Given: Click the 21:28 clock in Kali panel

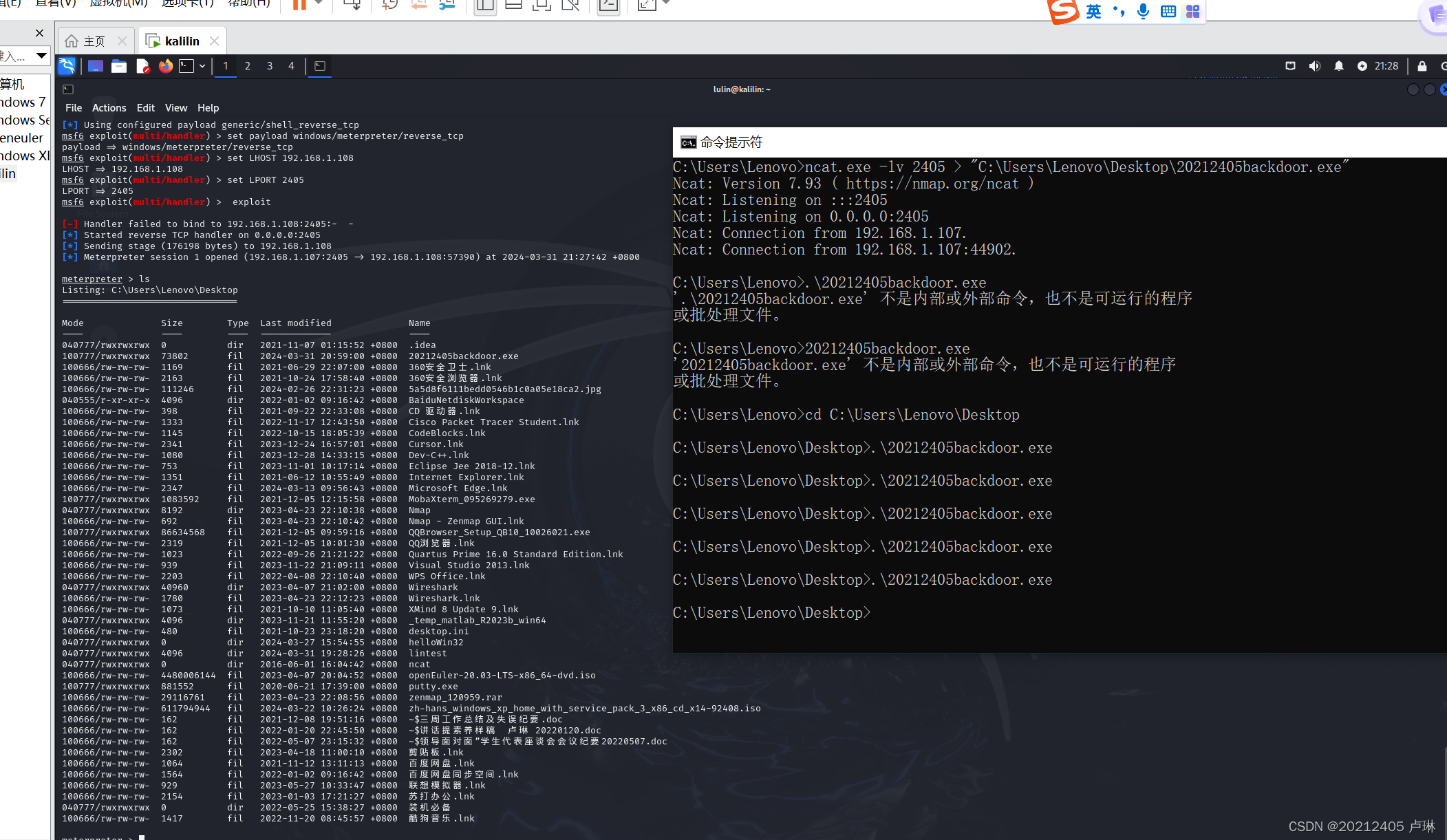Looking at the screenshot, I should [1386, 66].
